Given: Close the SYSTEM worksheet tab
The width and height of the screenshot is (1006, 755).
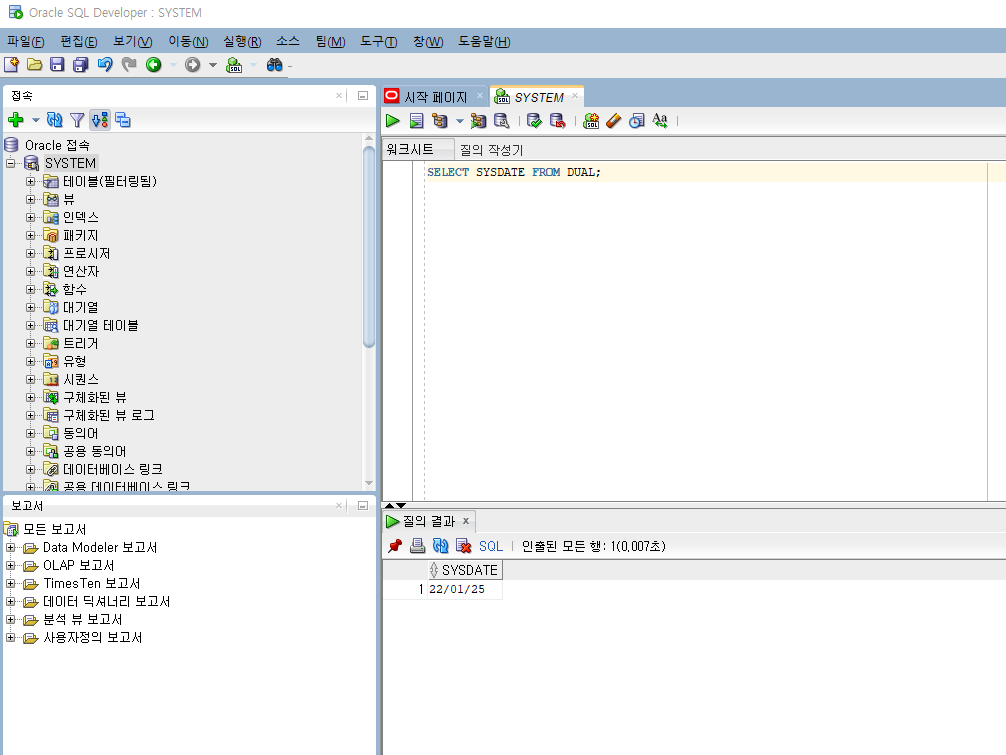Looking at the screenshot, I should (575, 96).
